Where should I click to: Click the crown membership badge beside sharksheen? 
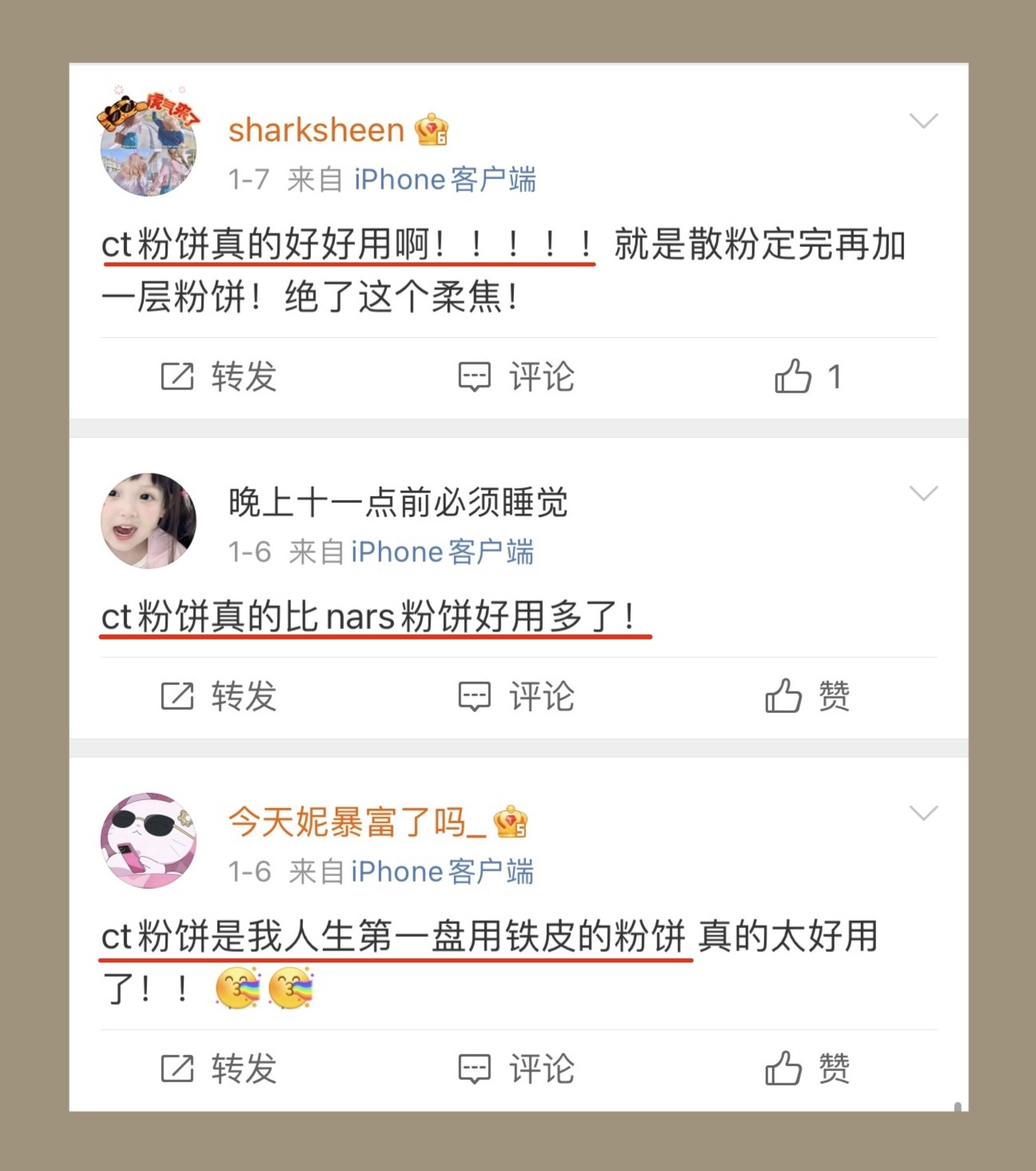432,129
